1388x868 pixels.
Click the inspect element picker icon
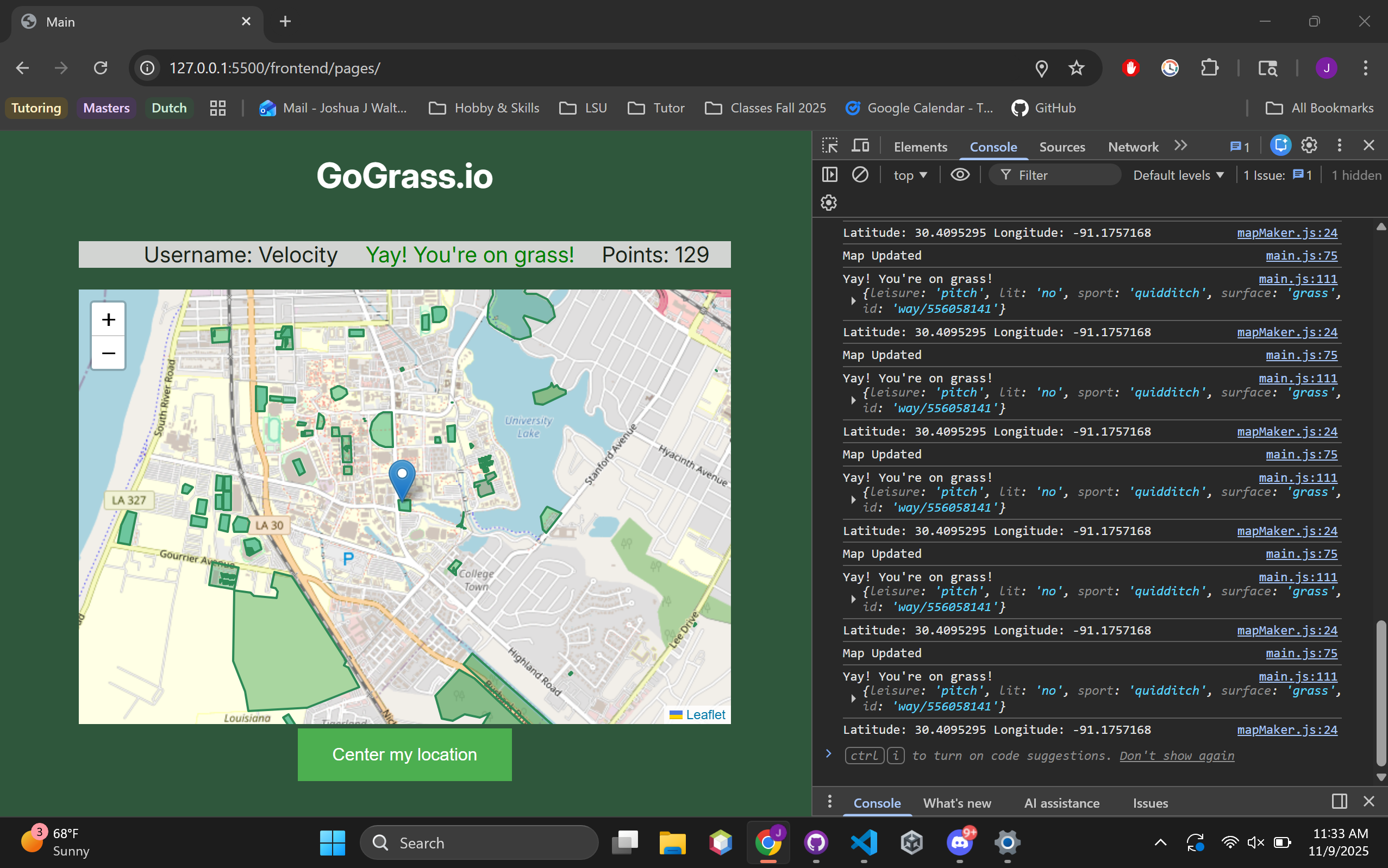[x=829, y=146]
